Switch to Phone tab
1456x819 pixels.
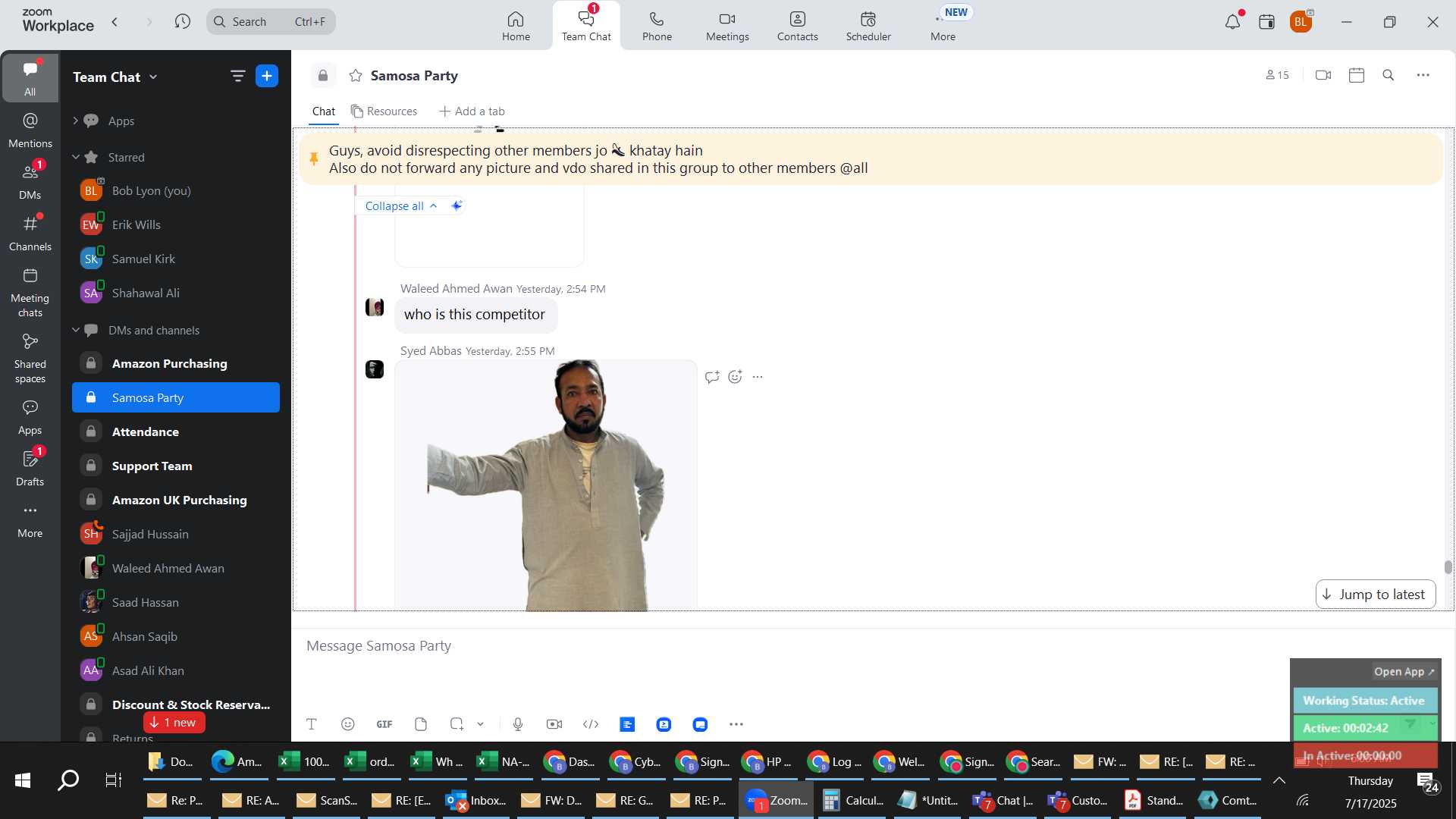point(657,26)
